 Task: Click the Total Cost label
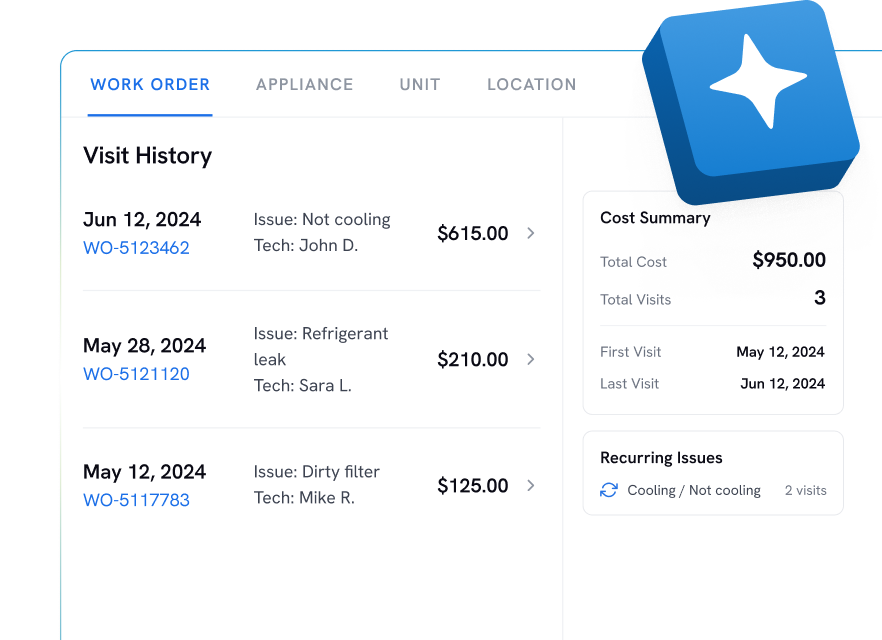633,262
